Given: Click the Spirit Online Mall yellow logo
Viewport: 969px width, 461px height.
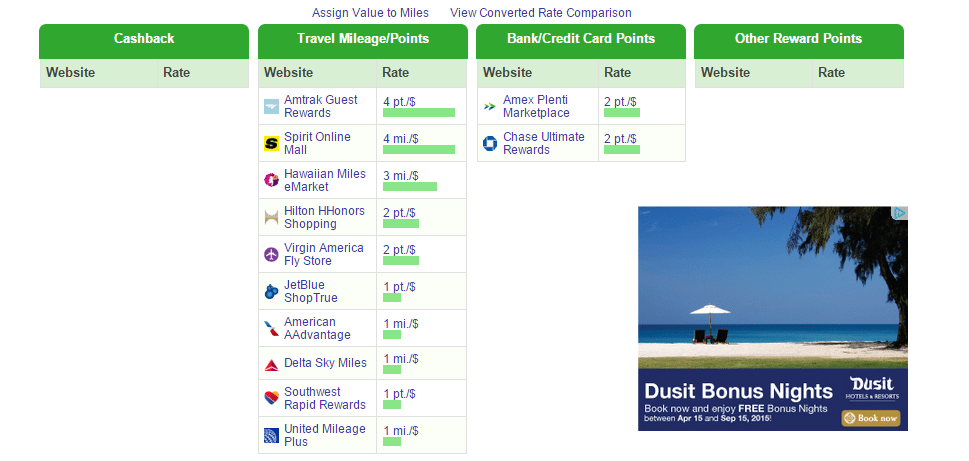Looking at the screenshot, I should (271, 143).
